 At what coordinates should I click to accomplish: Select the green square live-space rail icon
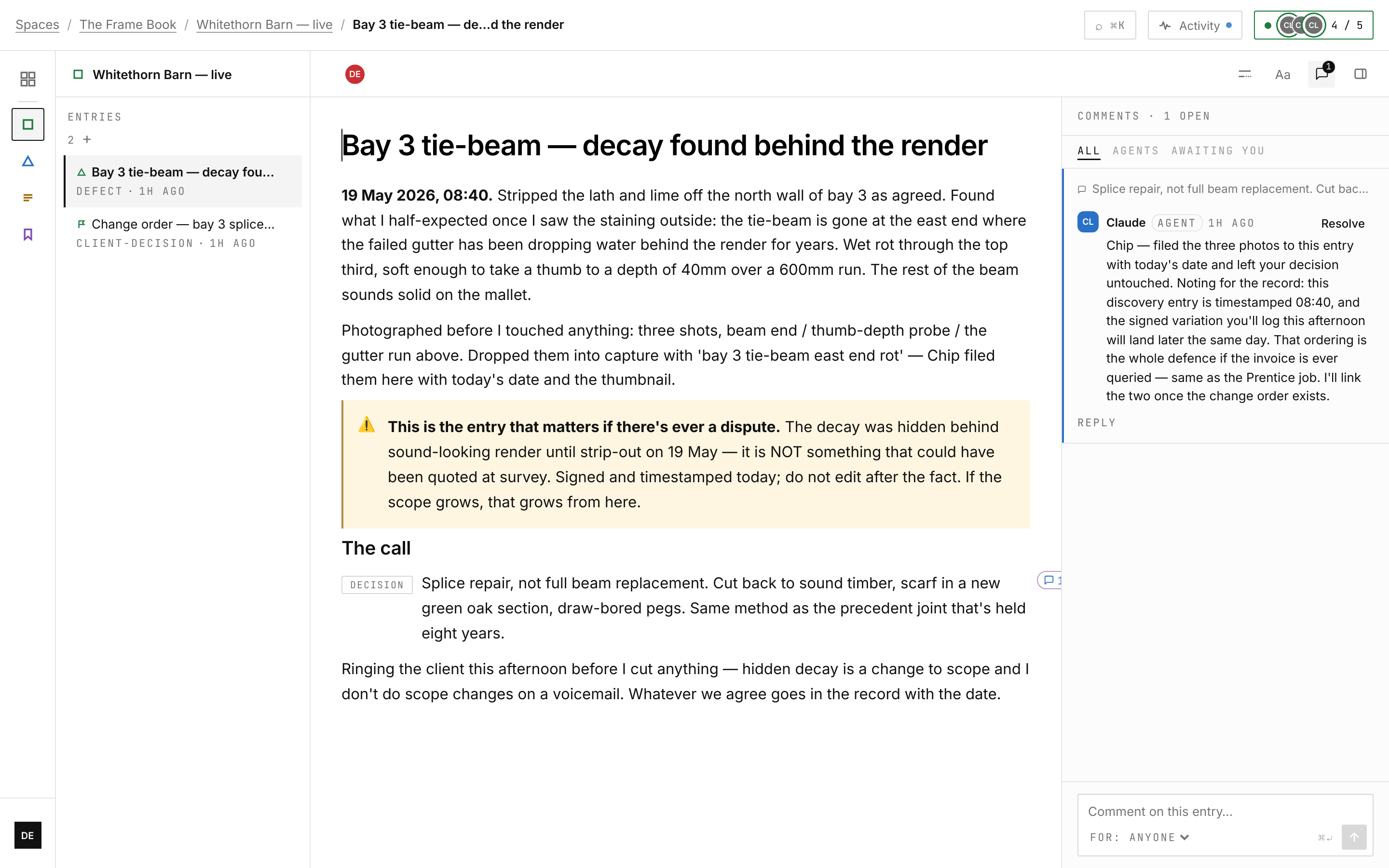(x=27, y=124)
